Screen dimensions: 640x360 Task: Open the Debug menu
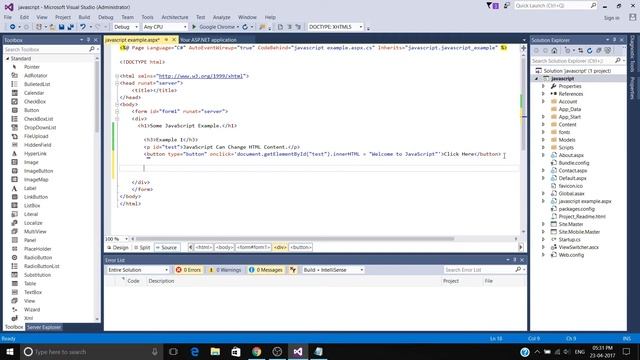(105, 17)
